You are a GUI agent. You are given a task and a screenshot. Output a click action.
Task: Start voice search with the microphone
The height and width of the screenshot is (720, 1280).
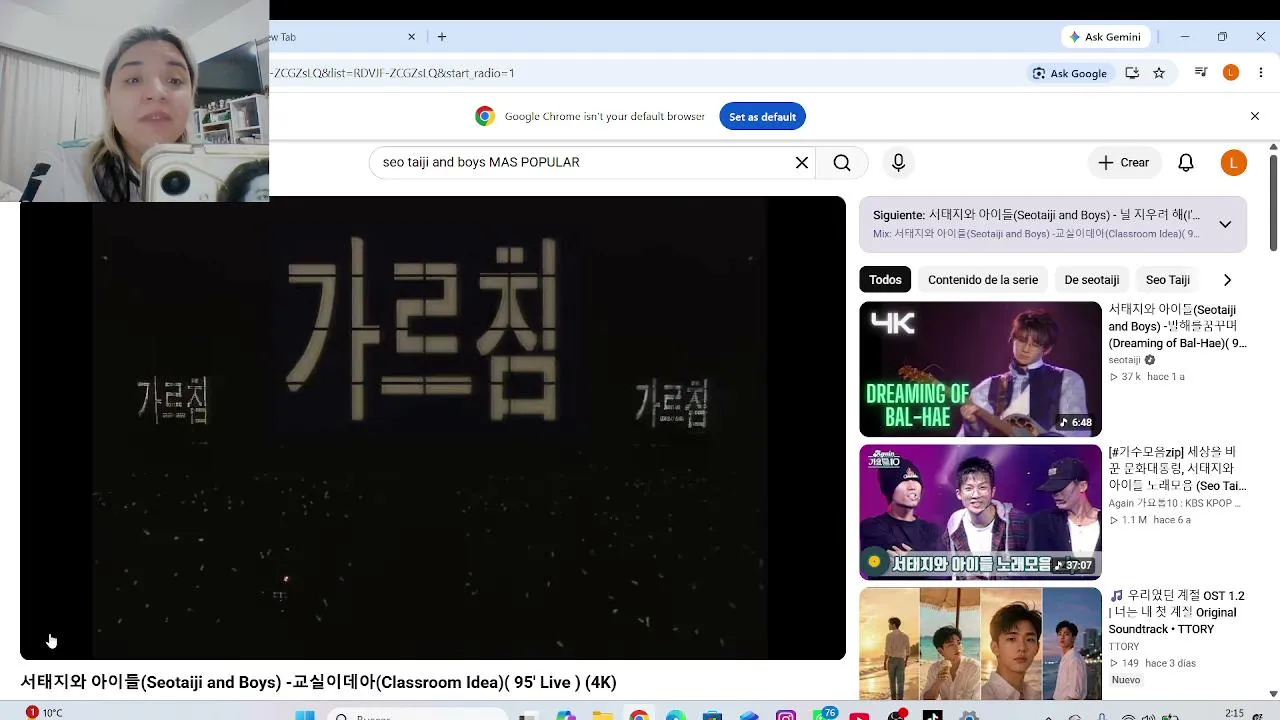pos(898,162)
